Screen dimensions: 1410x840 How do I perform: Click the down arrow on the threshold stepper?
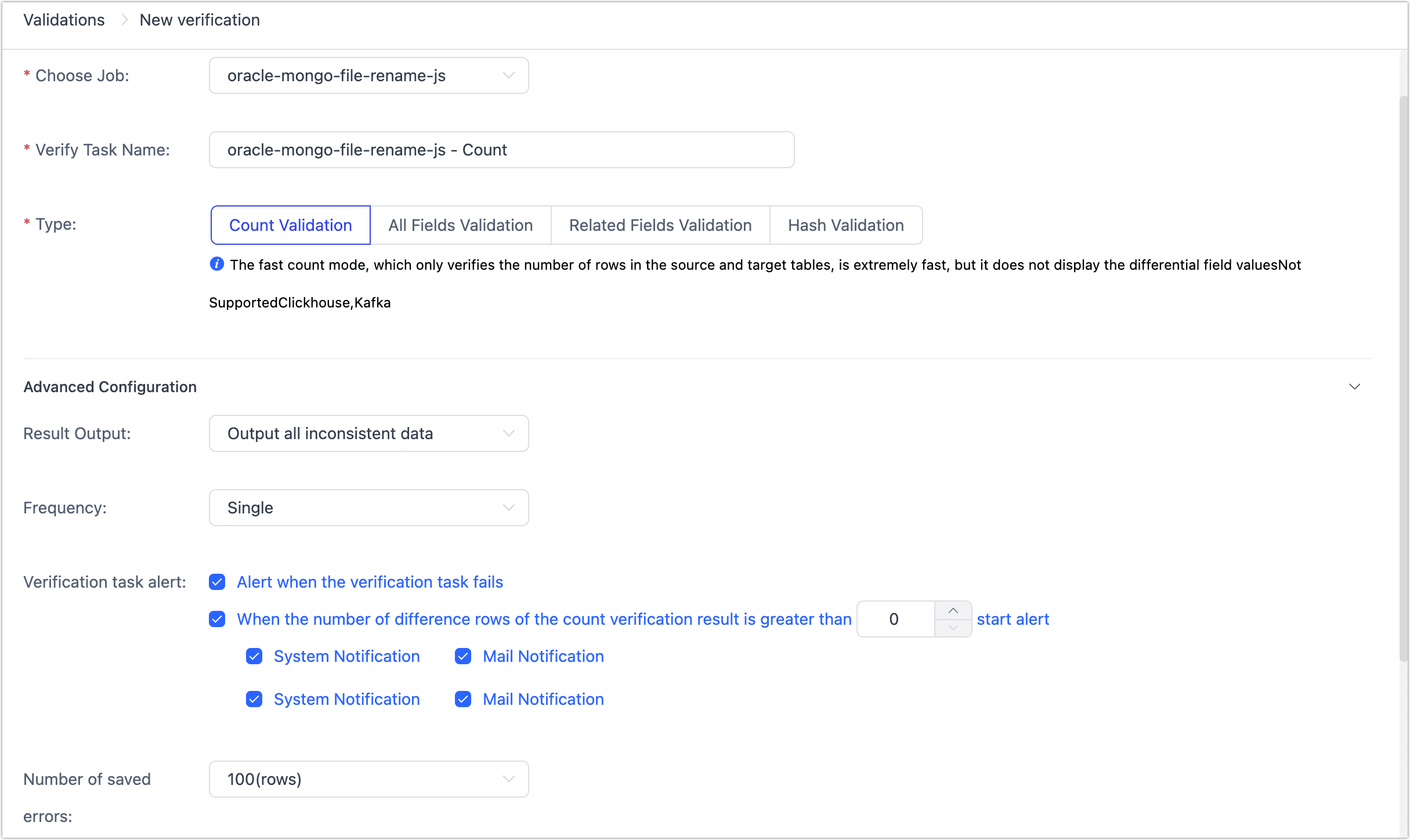tap(952, 628)
